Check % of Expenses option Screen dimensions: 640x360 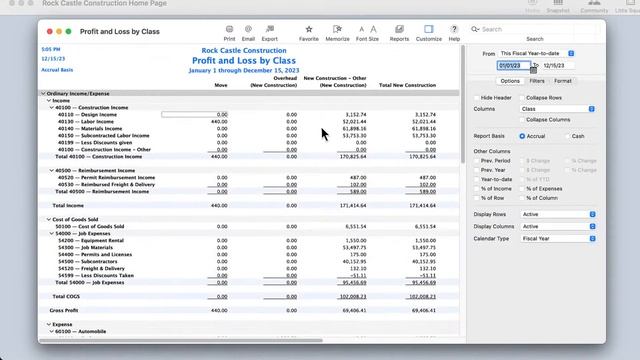click(522, 189)
